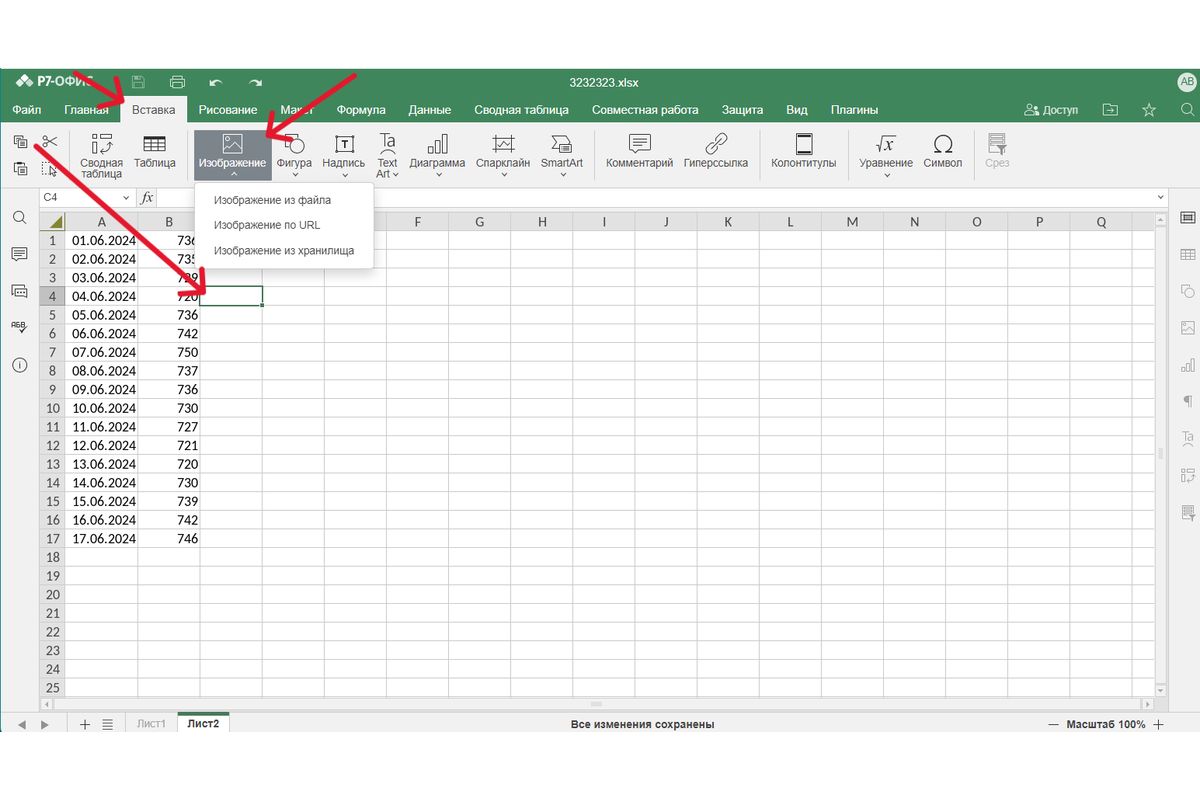Insert a Символ omega symbol
The width and height of the screenshot is (1200, 800).
tap(942, 151)
